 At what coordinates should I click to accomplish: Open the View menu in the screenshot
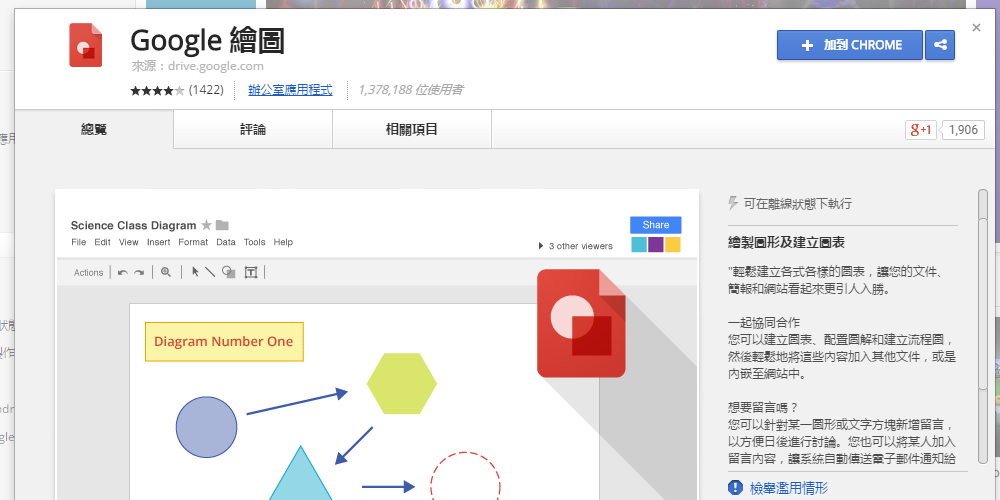point(128,242)
